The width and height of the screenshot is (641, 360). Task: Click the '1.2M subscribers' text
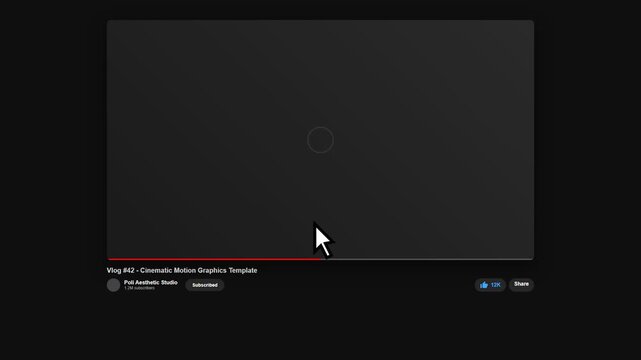[140, 288]
